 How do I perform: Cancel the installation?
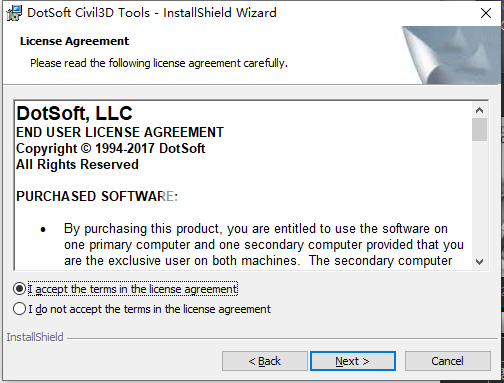click(447, 361)
